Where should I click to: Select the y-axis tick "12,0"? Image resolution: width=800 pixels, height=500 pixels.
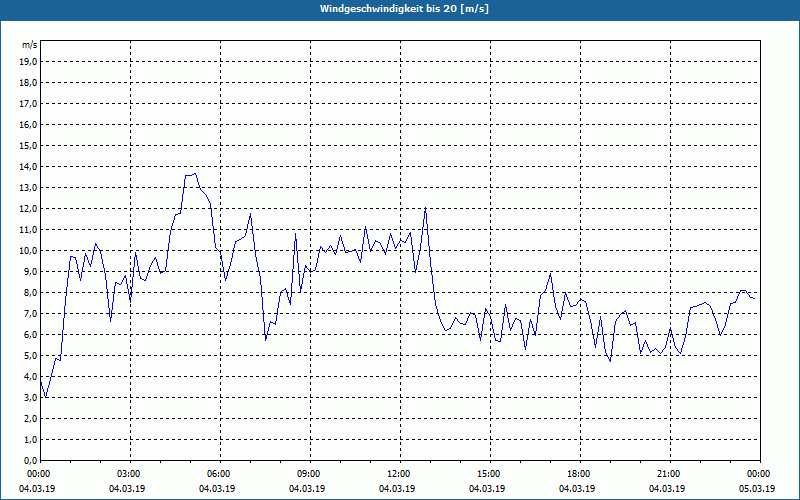click(x=28, y=209)
